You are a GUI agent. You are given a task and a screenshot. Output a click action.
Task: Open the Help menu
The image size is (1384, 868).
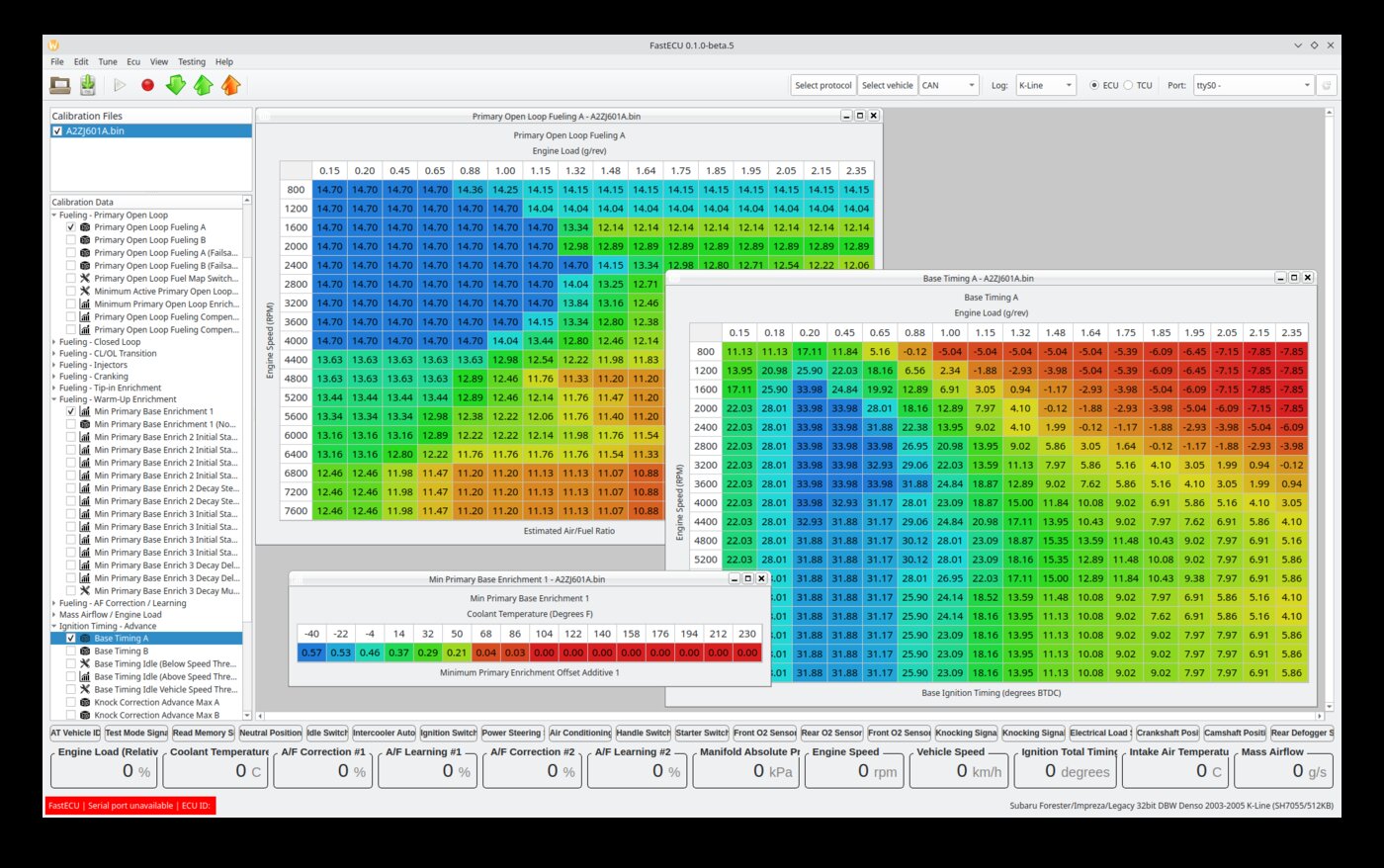click(224, 61)
